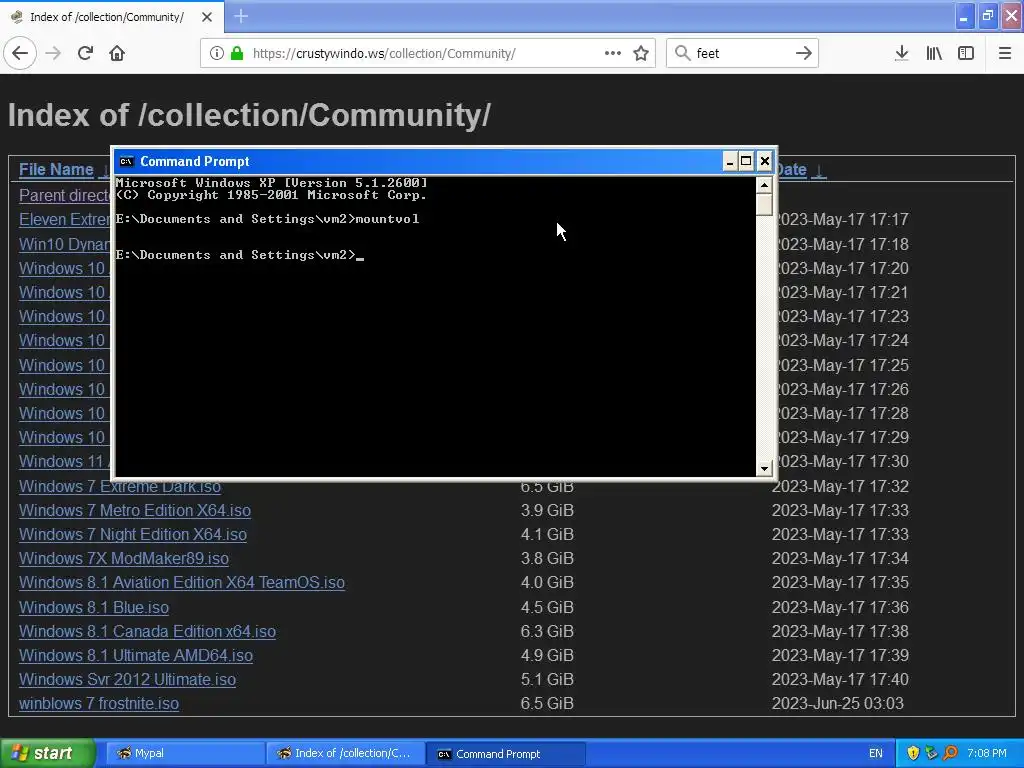
Task: Open Windows 7 Extreme Dark.iso link
Action: coord(120,487)
